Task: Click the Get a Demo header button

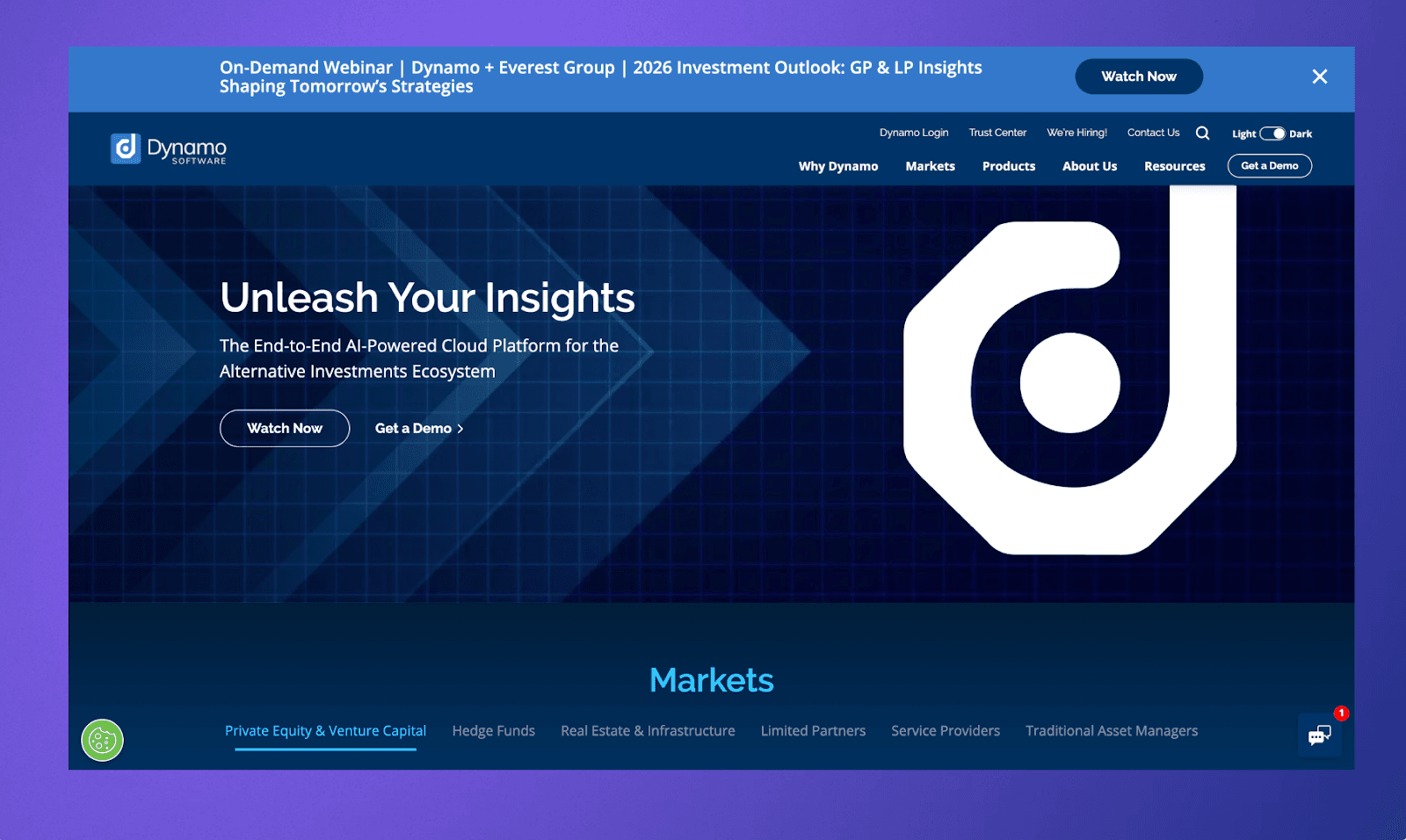Action: (1269, 165)
